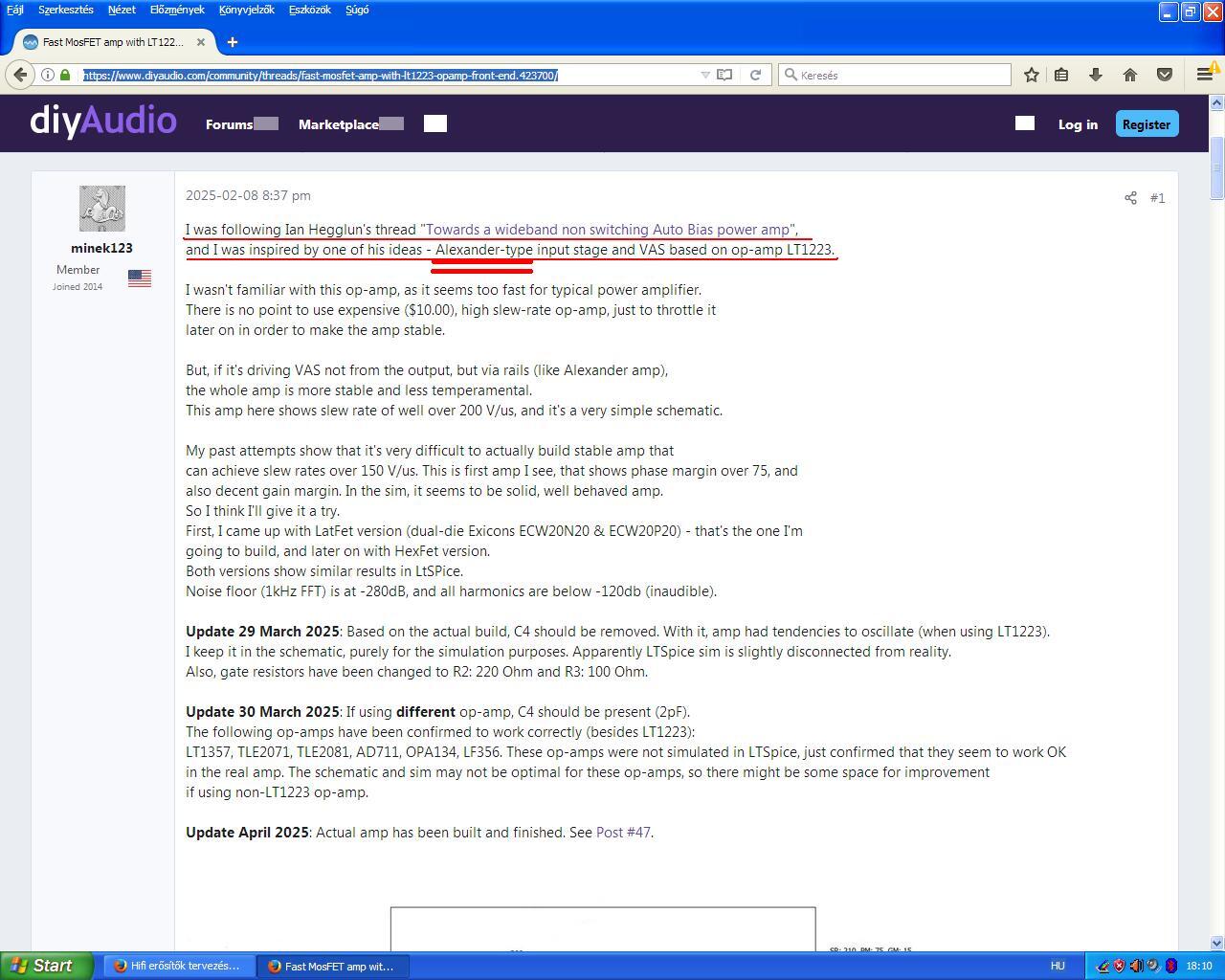Close the Fast MosFET amp tab
Image resolution: width=1225 pixels, height=980 pixels.
click(201, 42)
